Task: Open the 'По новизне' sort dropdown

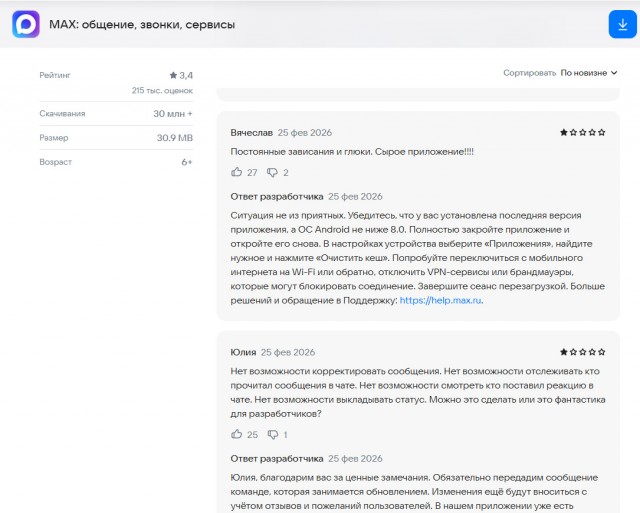Action: [589, 73]
